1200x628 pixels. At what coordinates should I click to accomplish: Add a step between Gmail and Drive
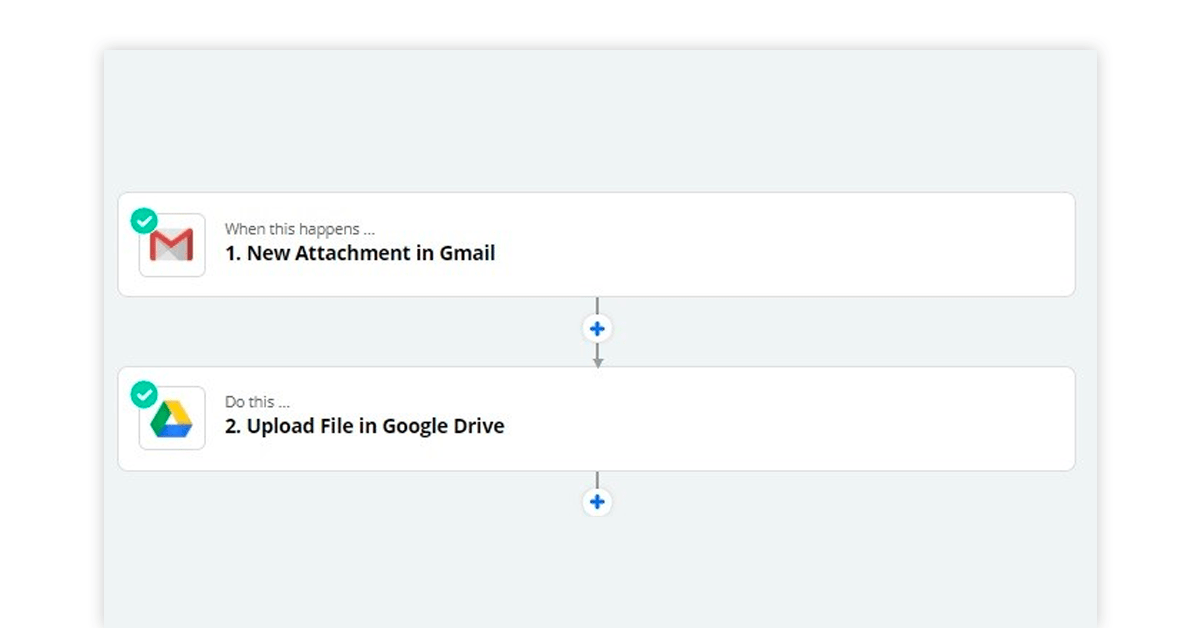597,329
